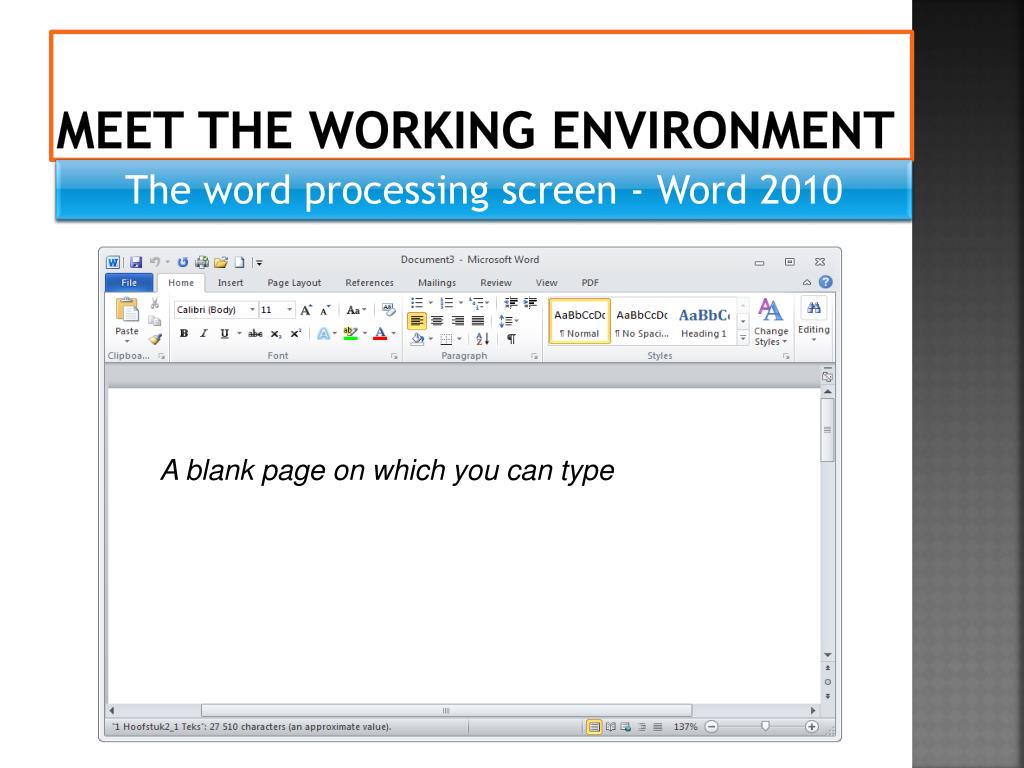1024x768 pixels.
Task: Minimize the ribbon with the caret button
Action: [807, 283]
